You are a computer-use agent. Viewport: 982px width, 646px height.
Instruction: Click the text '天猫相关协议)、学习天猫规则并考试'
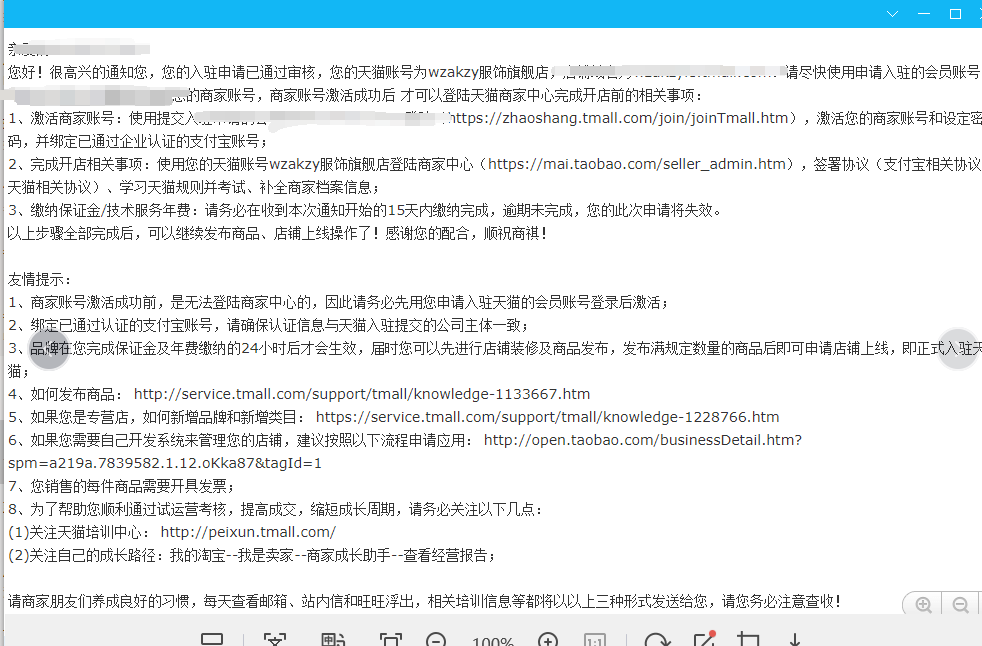point(194,187)
